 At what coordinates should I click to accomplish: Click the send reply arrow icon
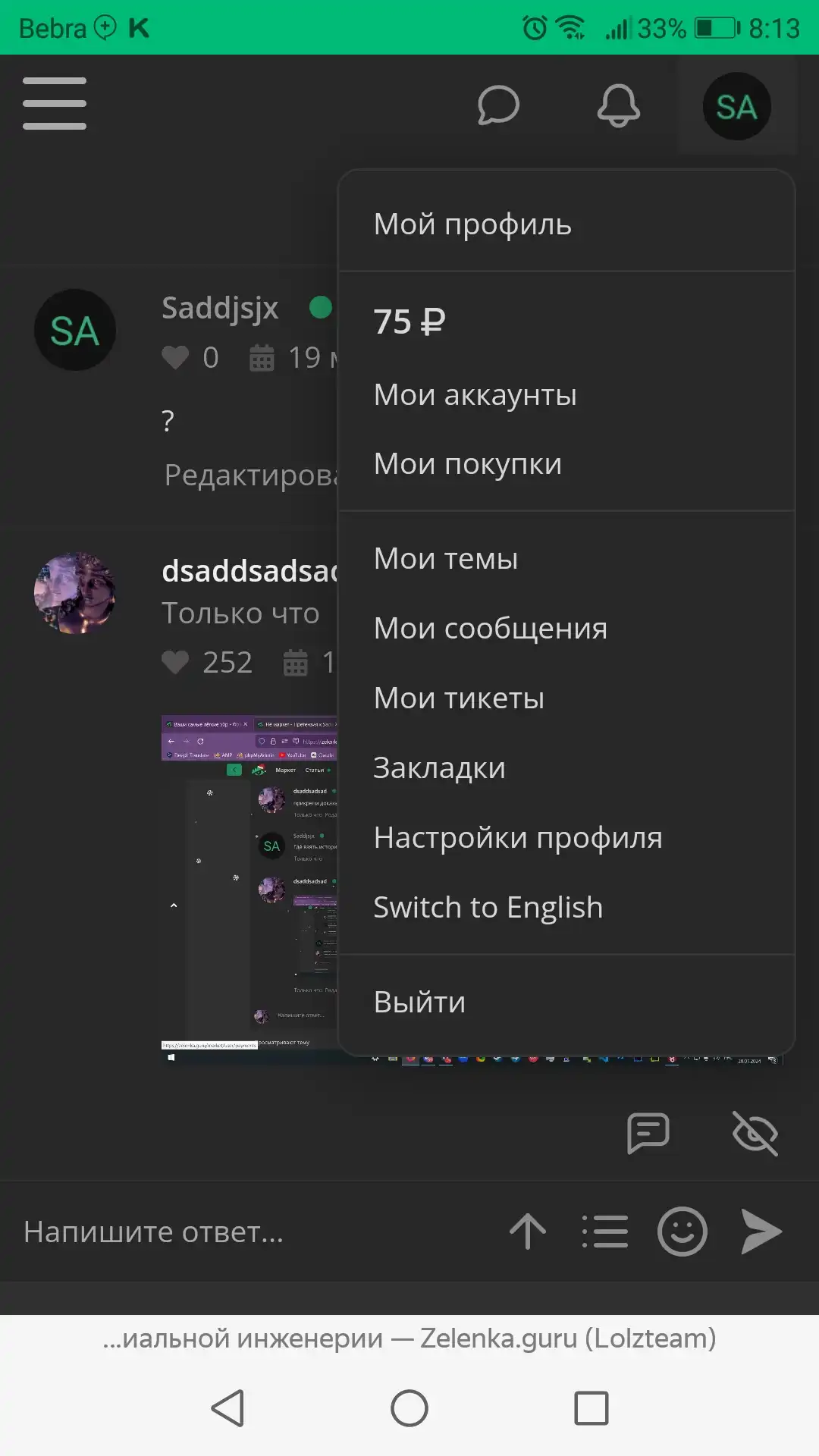coord(761,1232)
